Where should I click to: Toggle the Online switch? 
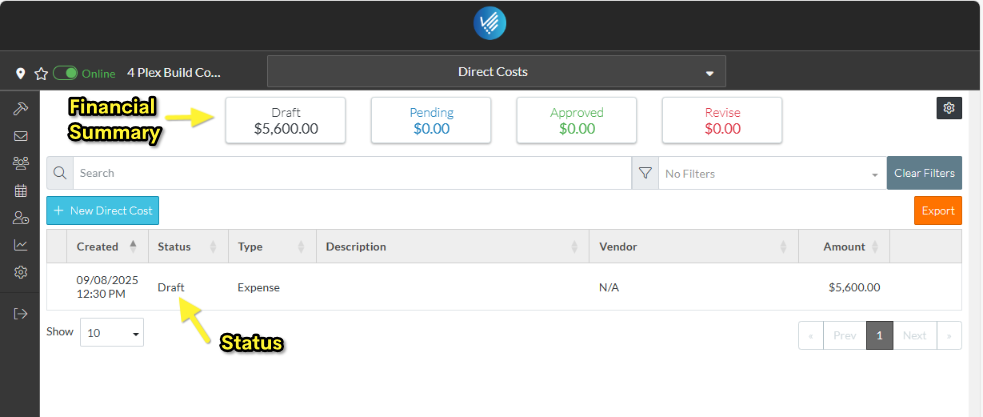[66, 73]
